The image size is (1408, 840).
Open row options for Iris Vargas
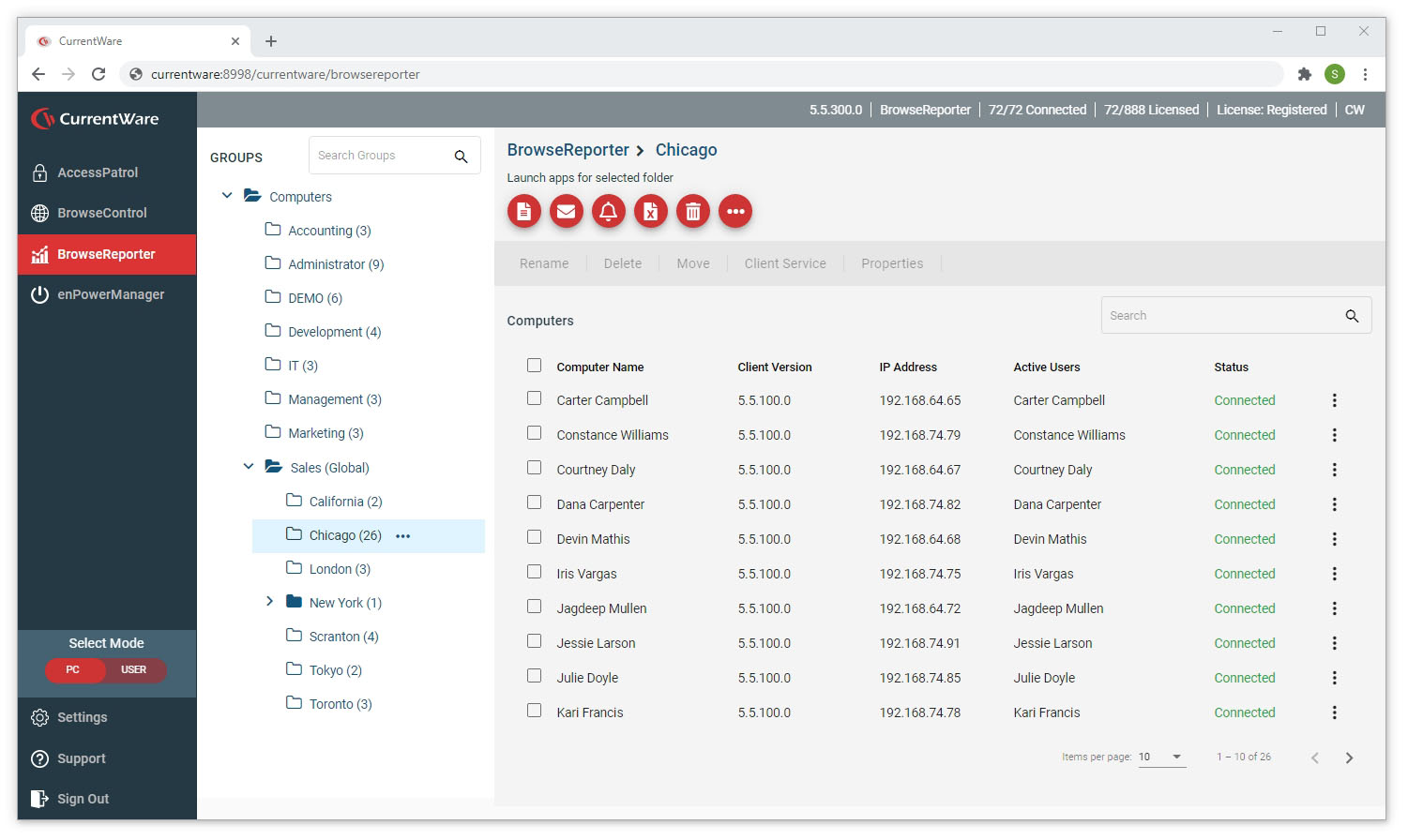coord(1334,574)
